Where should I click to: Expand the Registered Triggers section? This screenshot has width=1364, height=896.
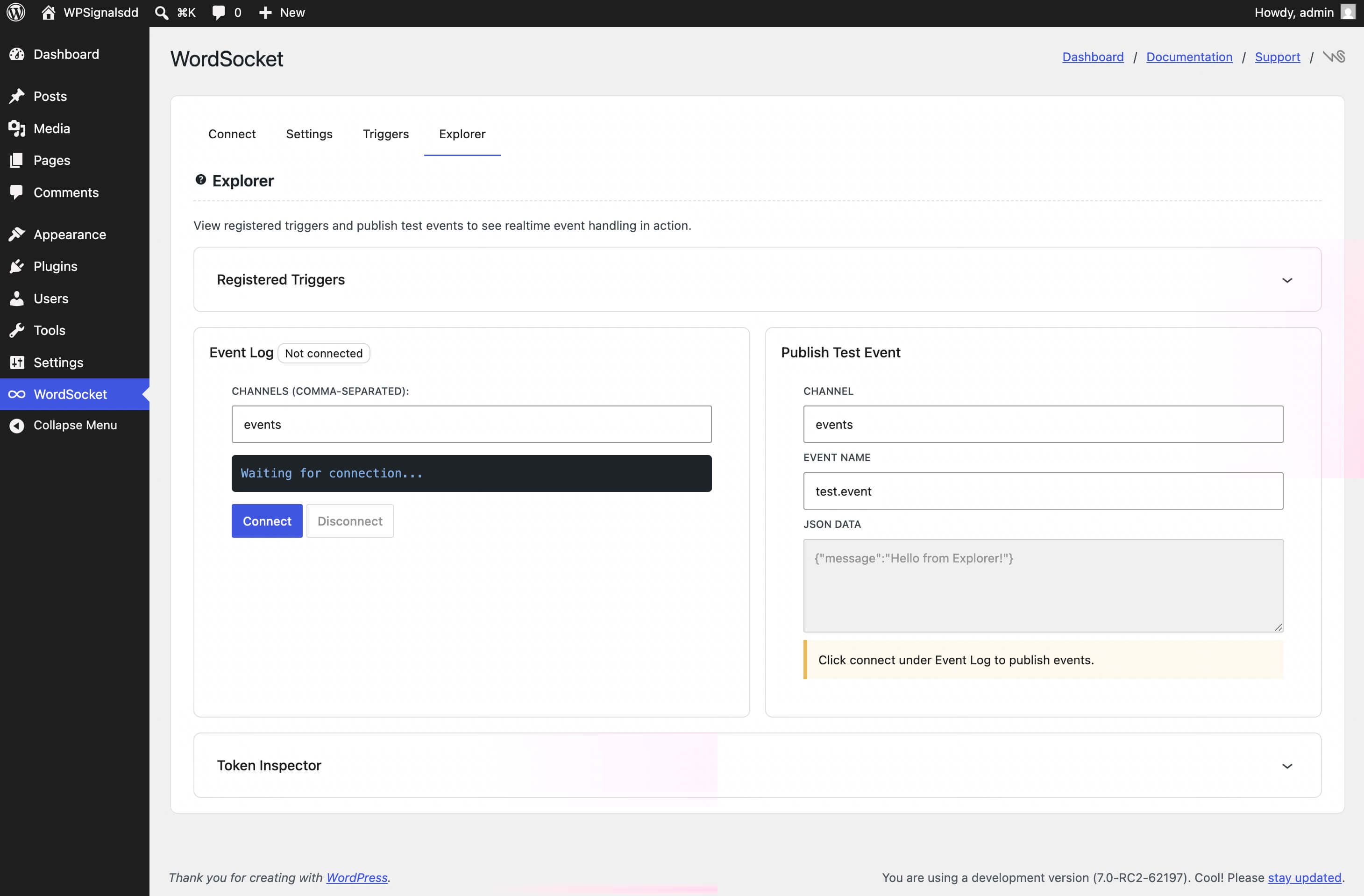click(1287, 280)
